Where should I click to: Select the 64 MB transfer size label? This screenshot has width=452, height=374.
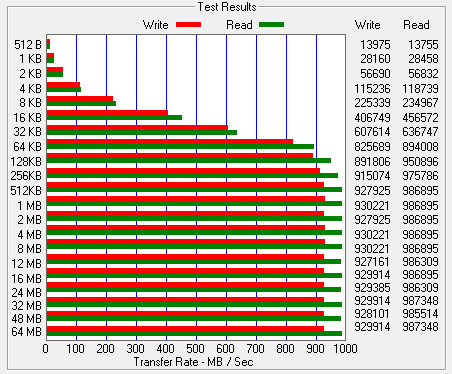(27, 332)
